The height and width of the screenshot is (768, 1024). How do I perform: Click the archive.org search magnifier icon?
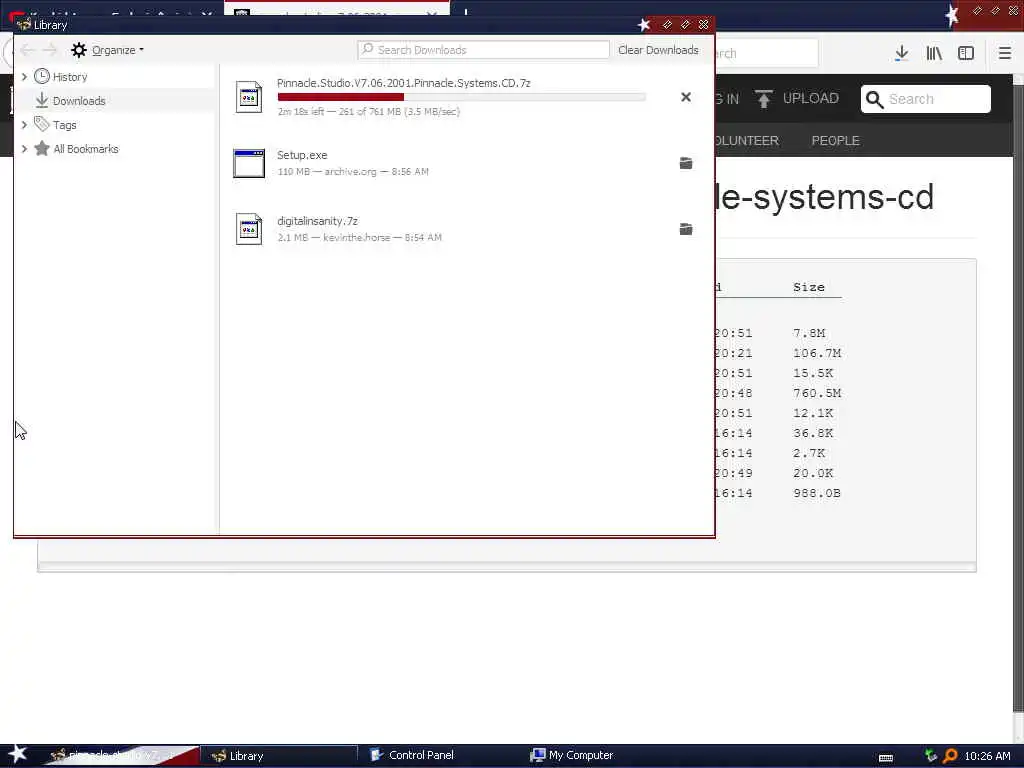pyautogui.click(x=874, y=99)
